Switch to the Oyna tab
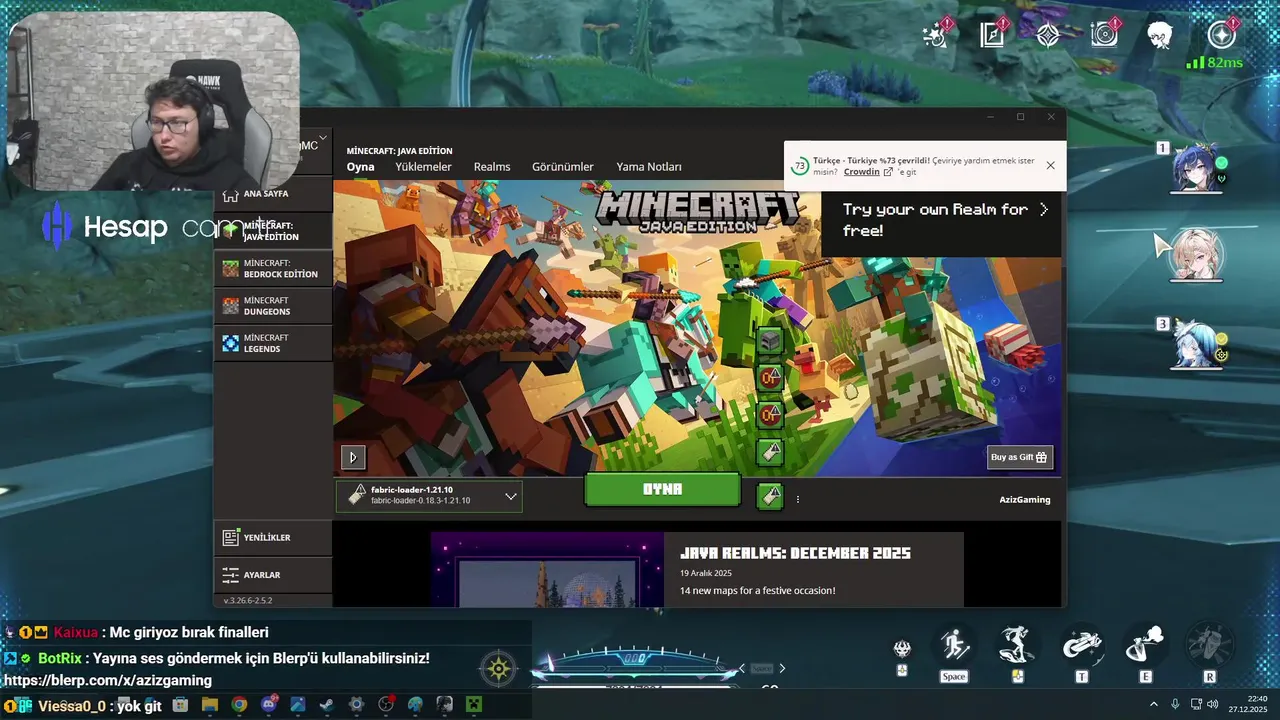The height and width of the screenshot is (720, 1280). click(x=360, y=167)
